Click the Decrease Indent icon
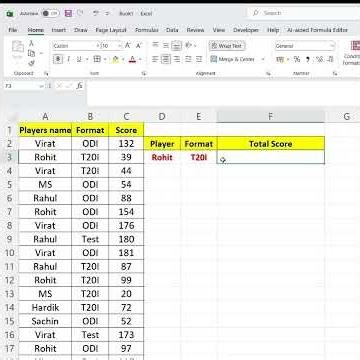The height and width of the screenshot is (360, 360). (x=188, y=59)
